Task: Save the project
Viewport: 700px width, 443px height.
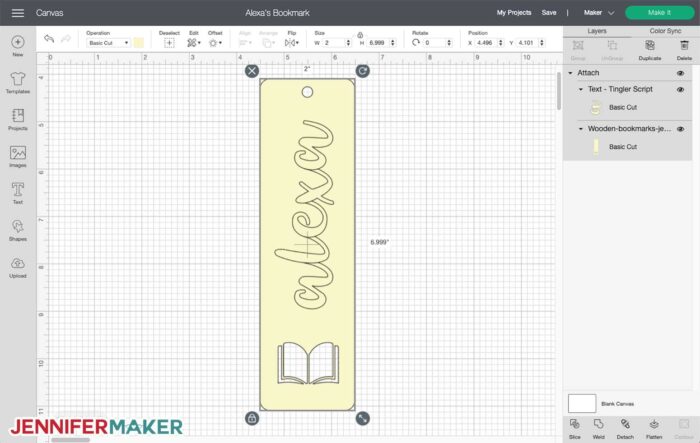Action: [x=549, y=13]
